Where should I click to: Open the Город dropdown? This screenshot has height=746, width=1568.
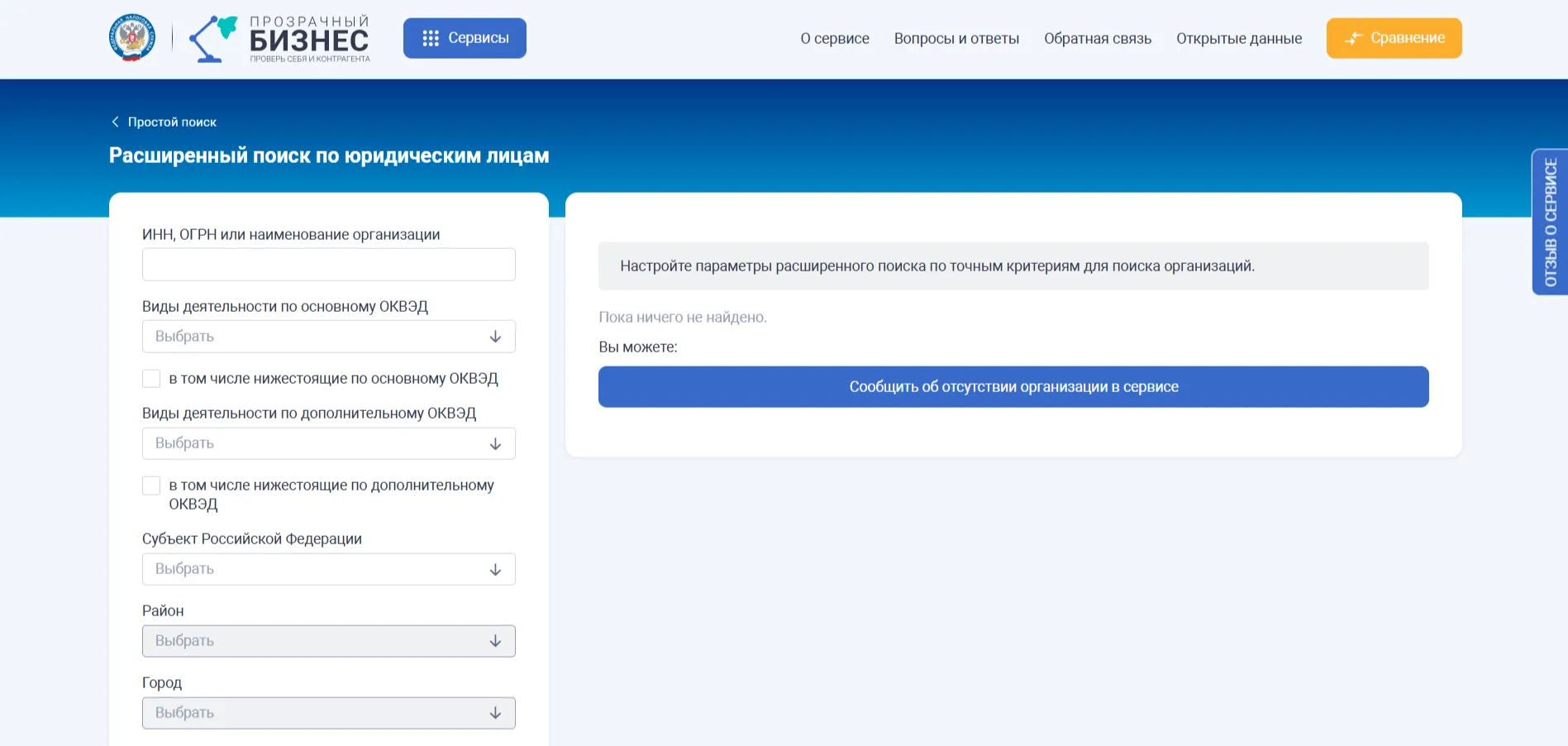[x=328, y=712]
